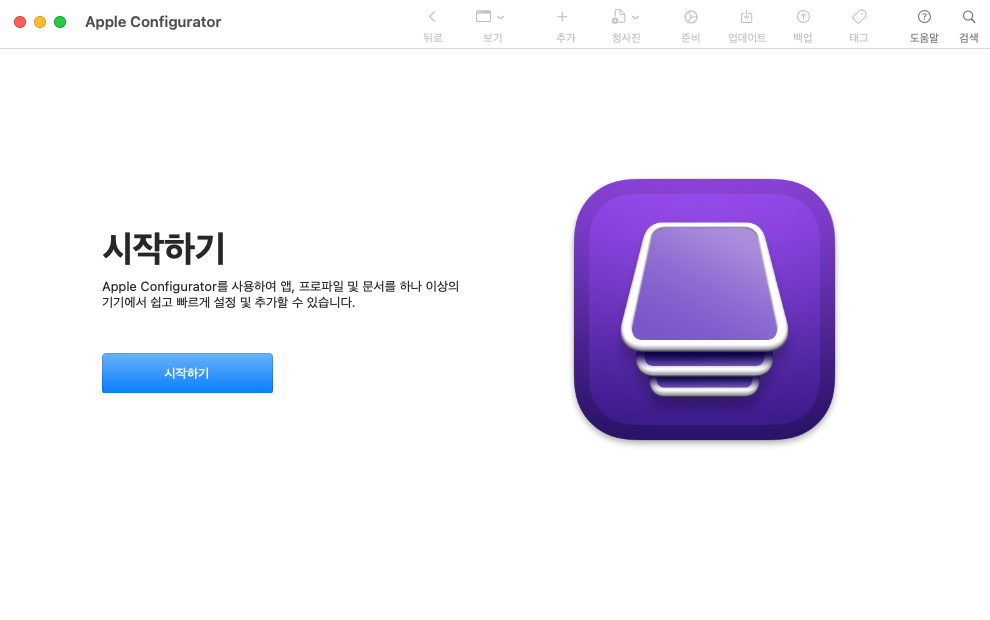Image resolution: width=990 pixels, height=620 pixels.
Task: Click the purple Apple Configurator app image
Action: [x=704, y=309]
